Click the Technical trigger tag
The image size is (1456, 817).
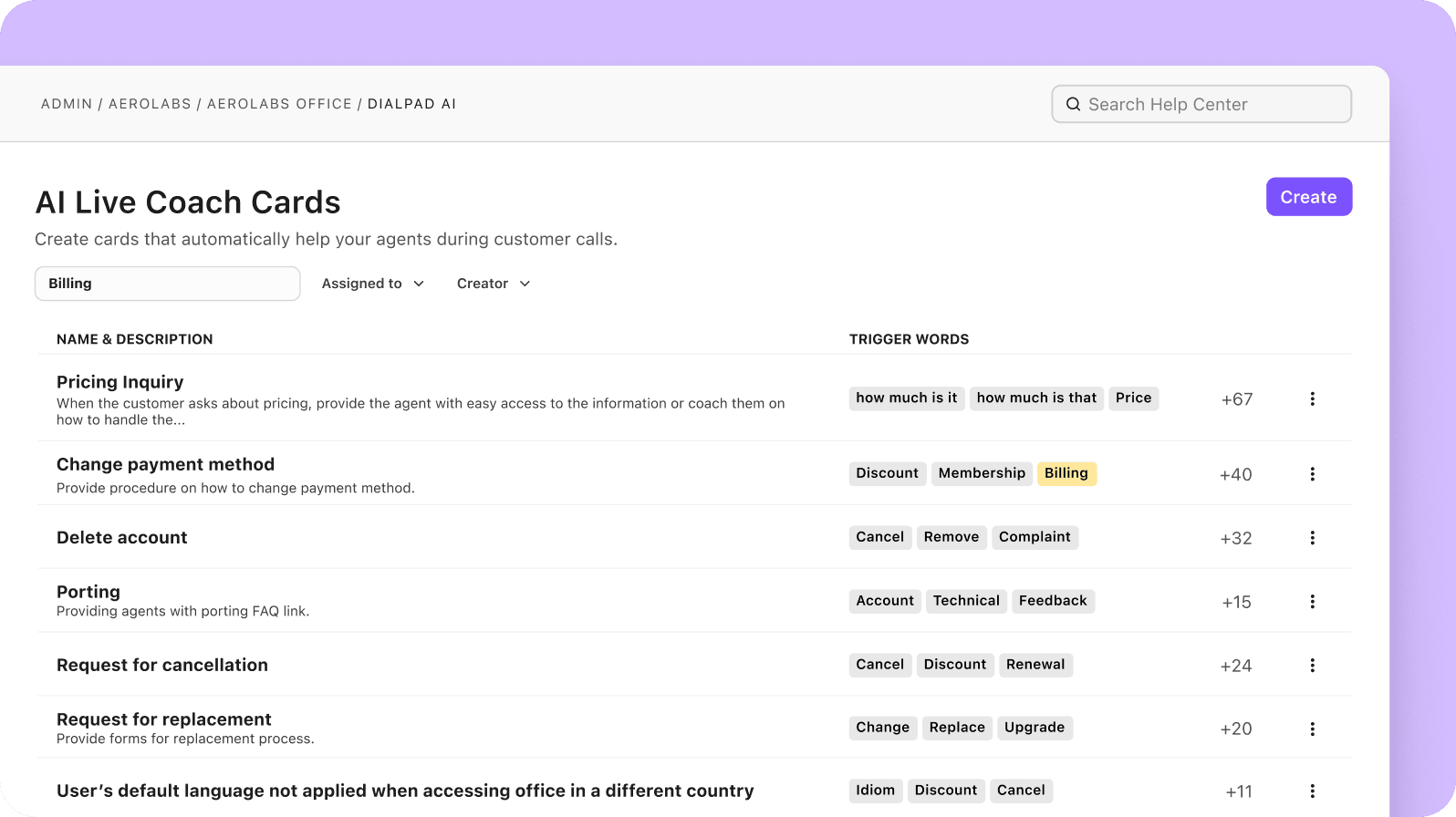point(966,601)
